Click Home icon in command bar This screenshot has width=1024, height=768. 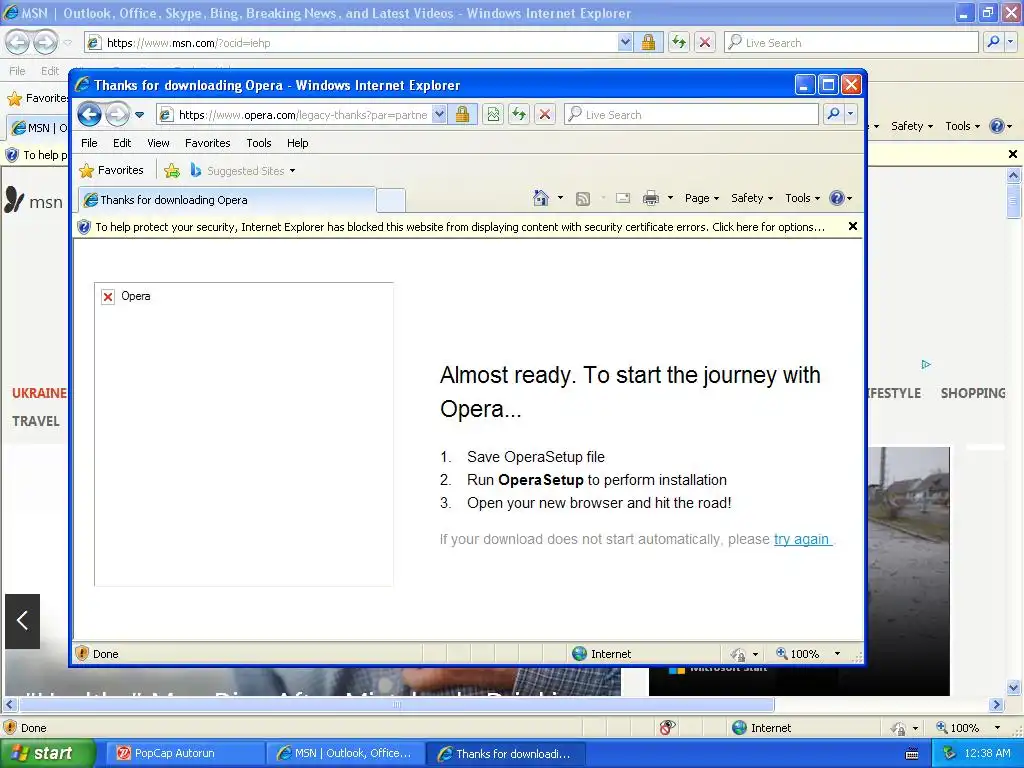tap(541, 198)
